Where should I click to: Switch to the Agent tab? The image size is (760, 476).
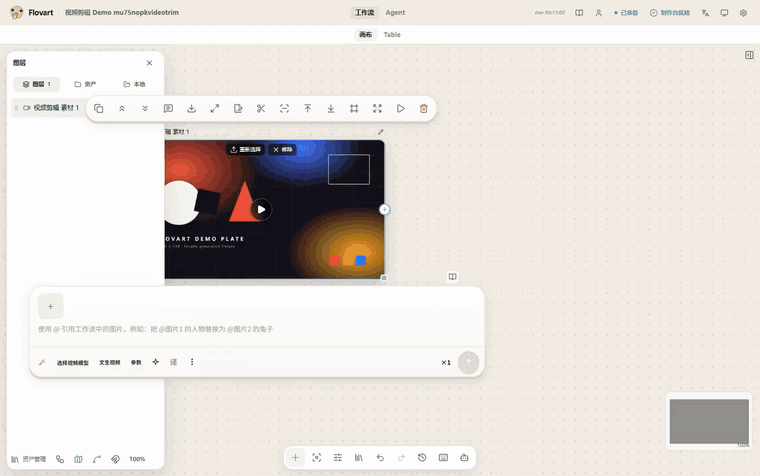tap(395, 13)
